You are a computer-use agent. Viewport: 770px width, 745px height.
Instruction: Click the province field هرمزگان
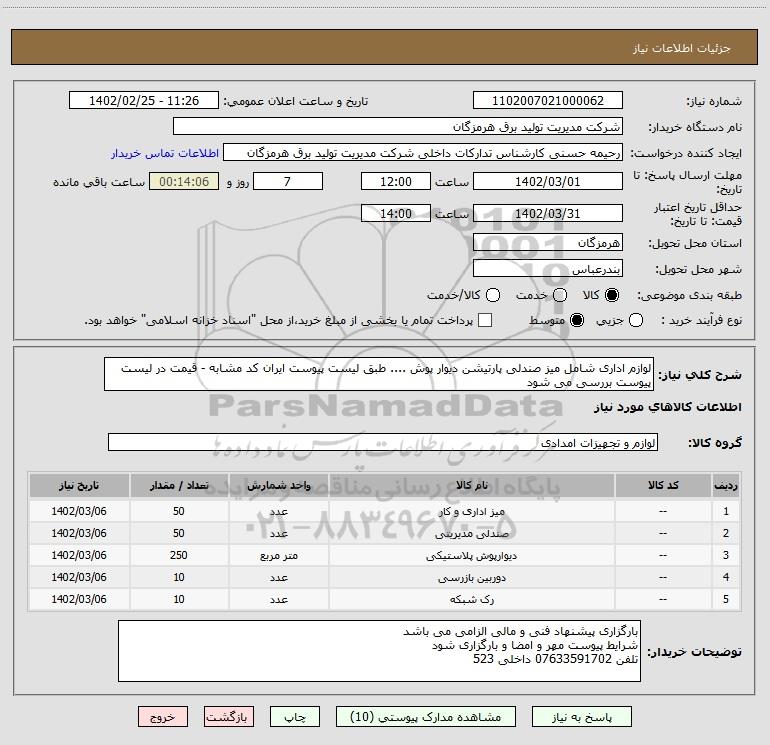point(548,242)
